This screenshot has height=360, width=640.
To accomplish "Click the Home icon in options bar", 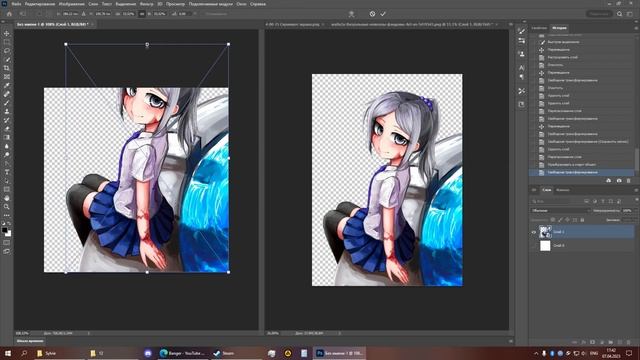I will (x=9, y=14).
